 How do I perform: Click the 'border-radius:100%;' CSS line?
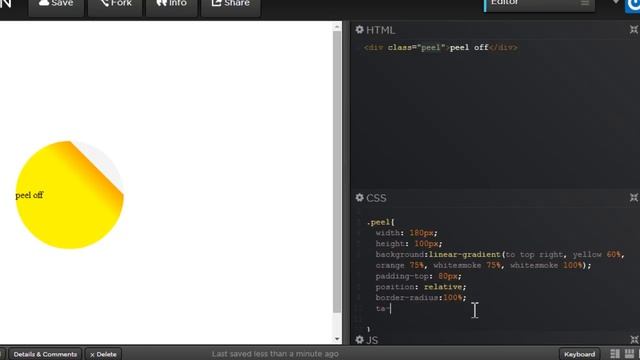(x=421, y=298)
